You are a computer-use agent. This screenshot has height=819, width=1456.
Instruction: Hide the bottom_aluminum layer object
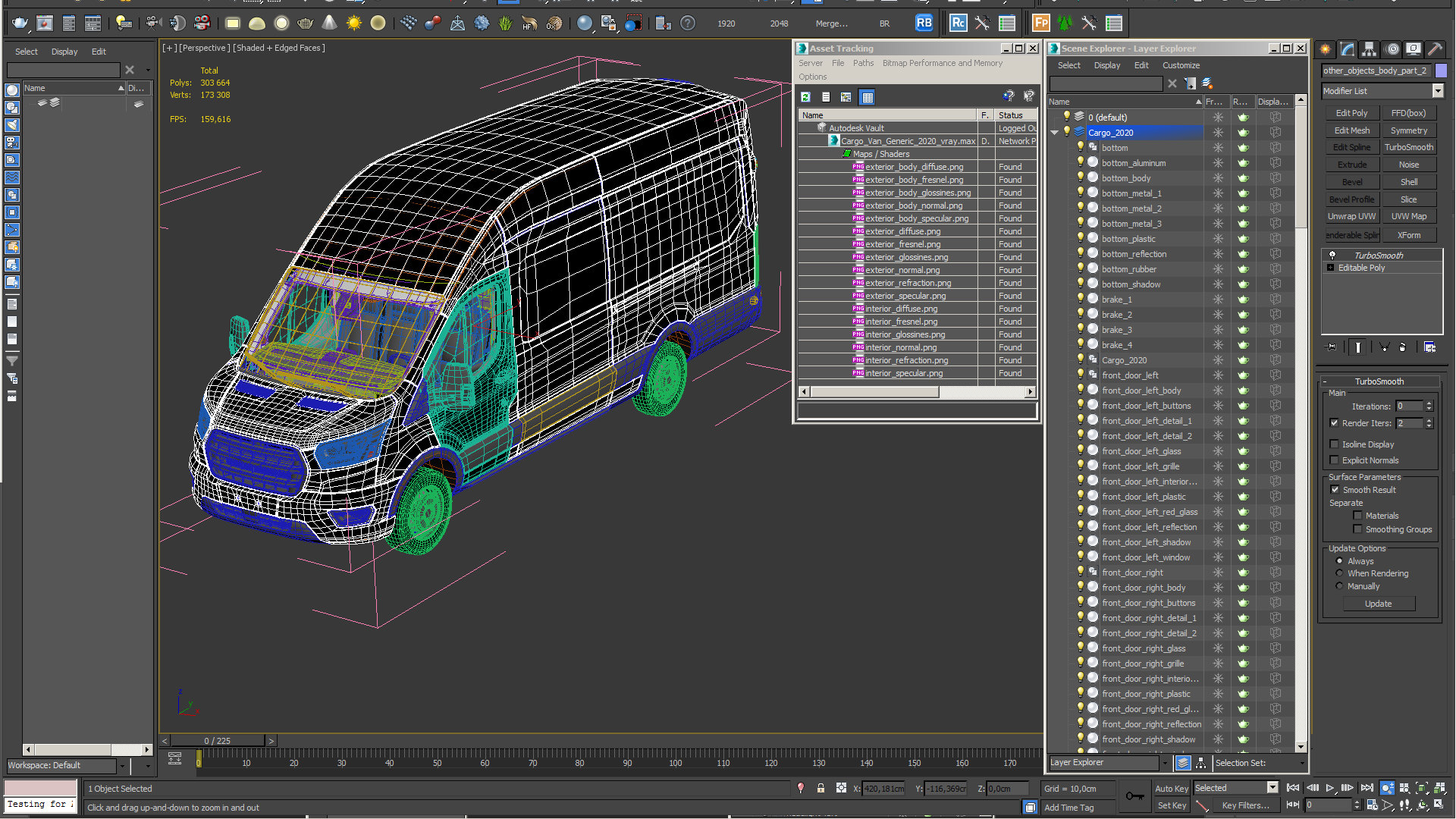coord(1081,162)
